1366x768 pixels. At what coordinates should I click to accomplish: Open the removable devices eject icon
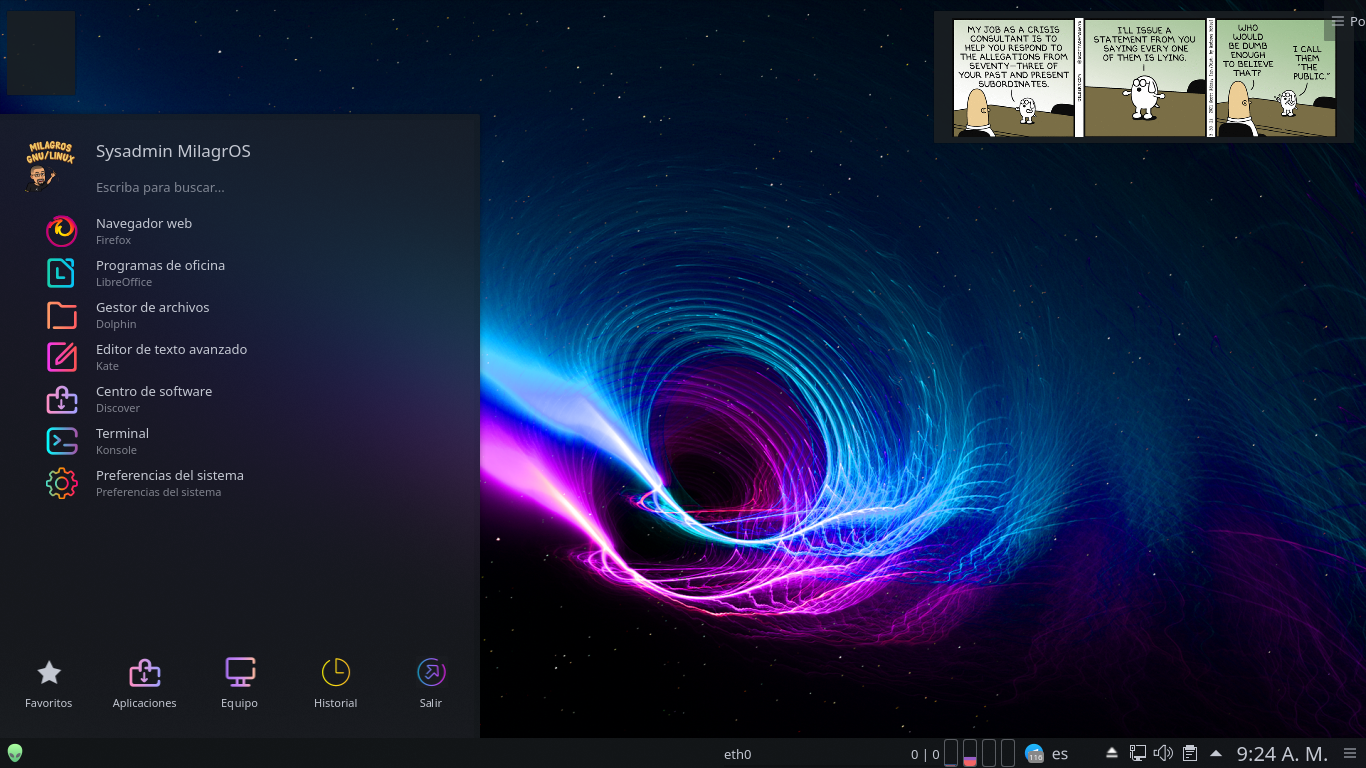click(x=1112, y=753)
